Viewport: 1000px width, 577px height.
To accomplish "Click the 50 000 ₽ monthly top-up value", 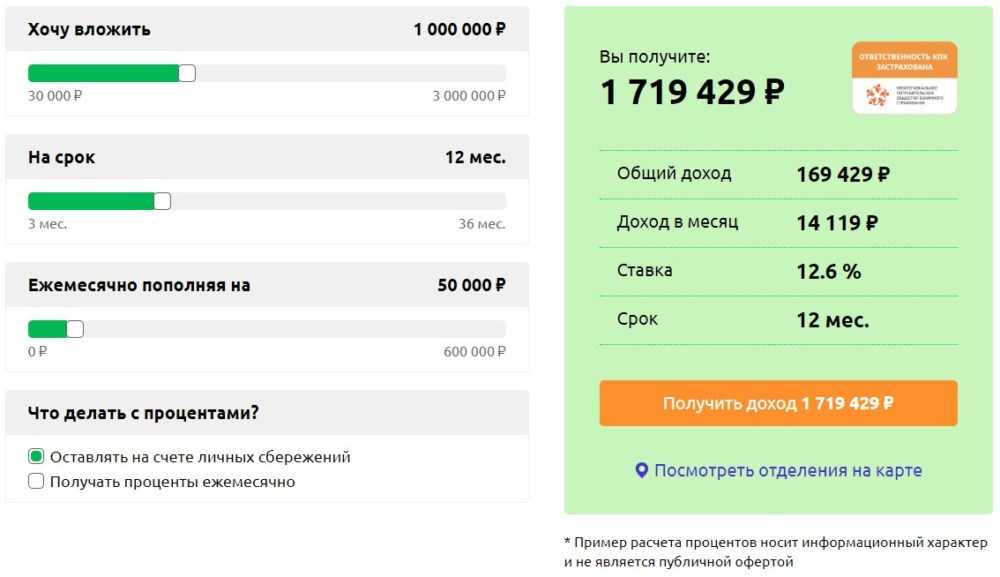I will click(471, 285).
